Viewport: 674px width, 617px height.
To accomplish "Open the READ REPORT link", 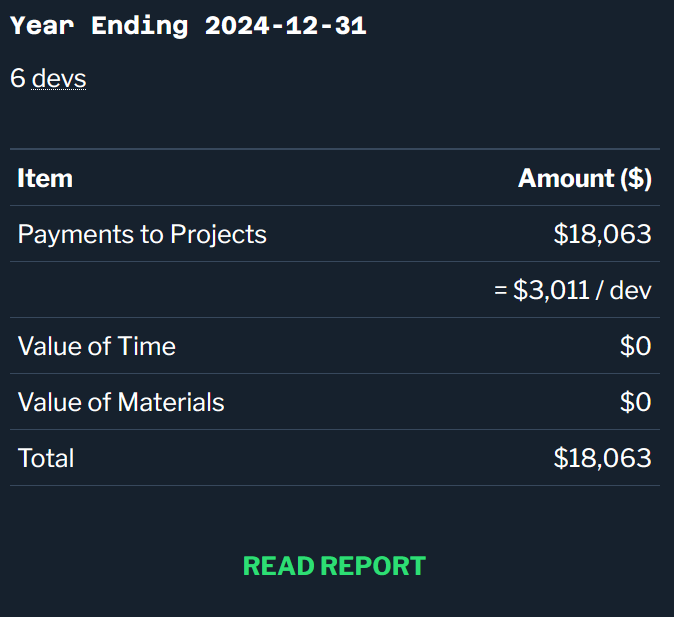I will [x=334, y=566].
